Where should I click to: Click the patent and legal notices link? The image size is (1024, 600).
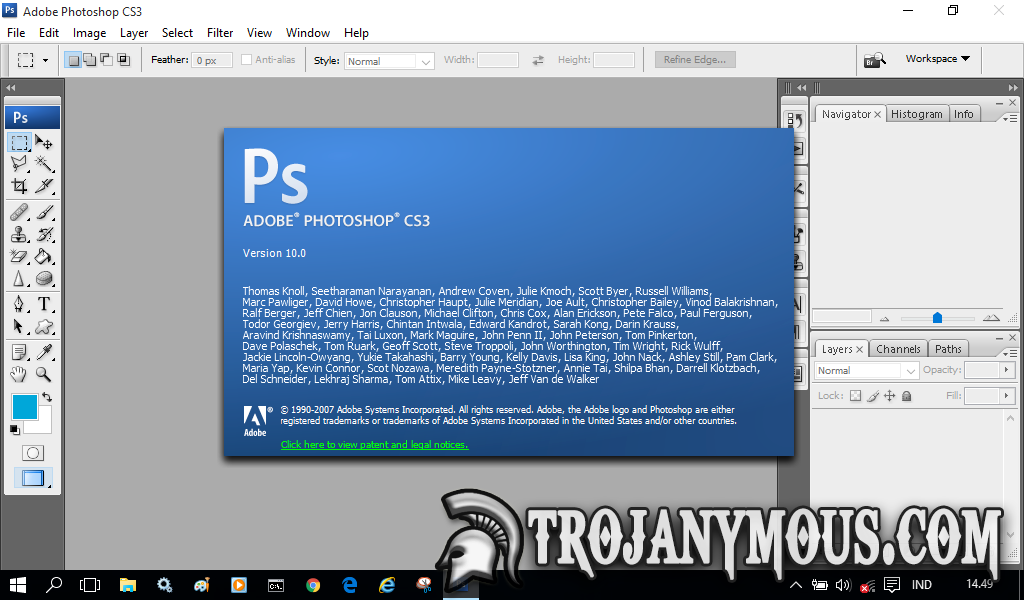(x=374, y=445)
